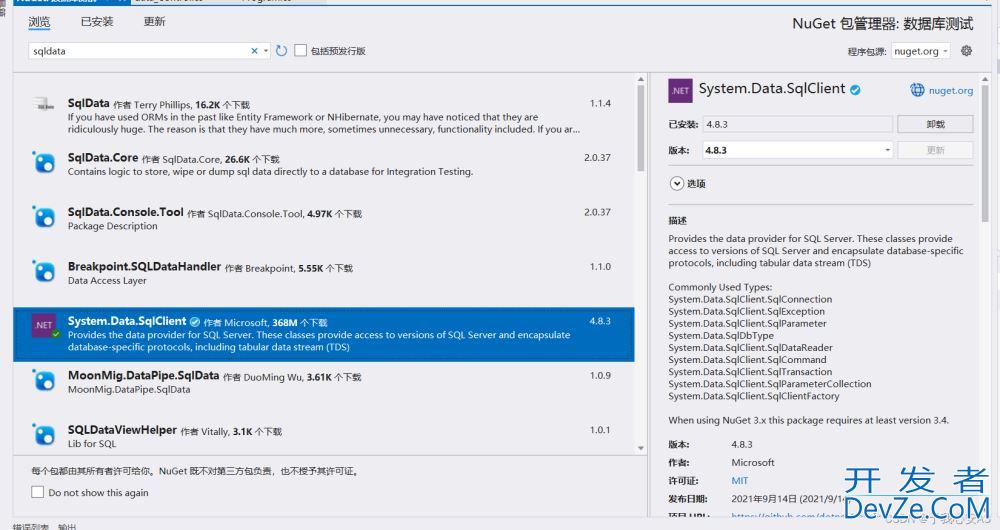Click the verified badge in the SqlClient list row
Image resolution: width=1000 pixels, height=530 pixels.
pos(195,322)
